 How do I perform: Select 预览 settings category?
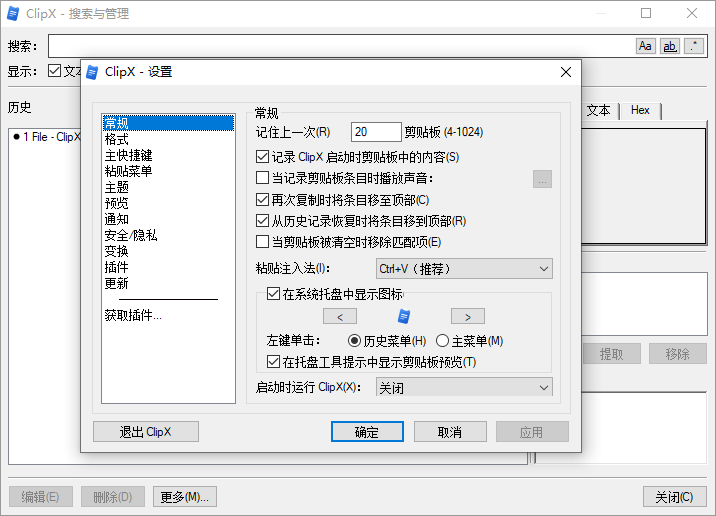(x=168, y=203)
